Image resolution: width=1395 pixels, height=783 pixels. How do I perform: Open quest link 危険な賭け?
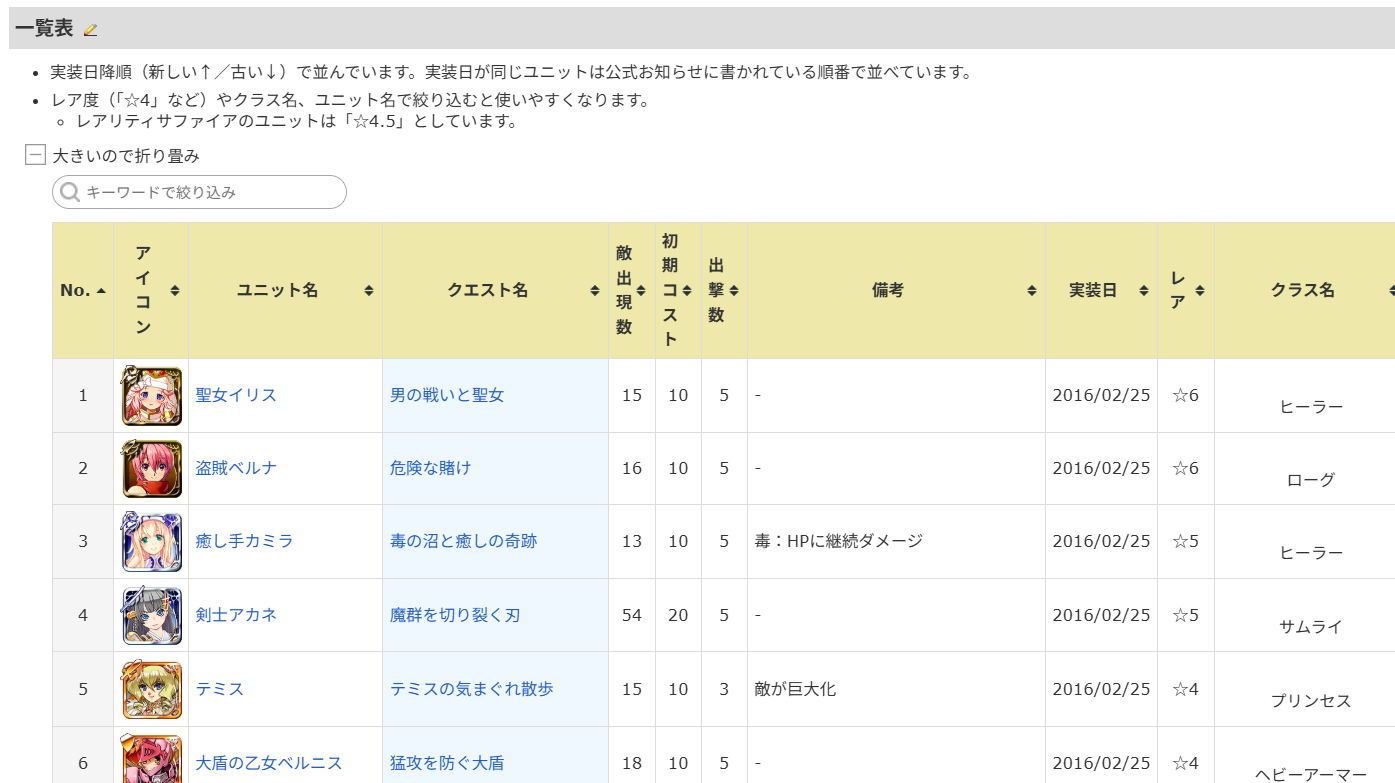430,468
